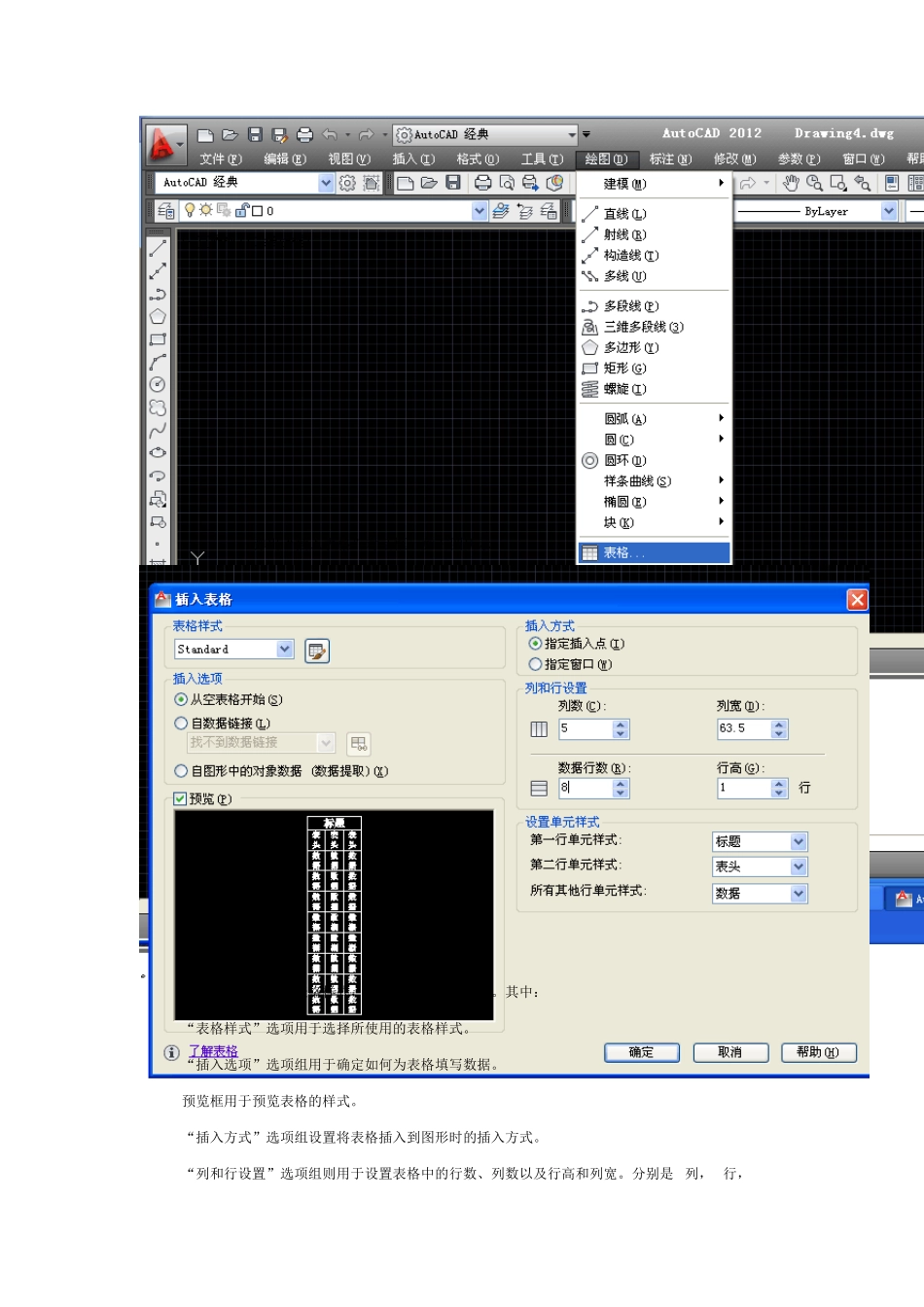This screenshot has width=924, height=1307.
Task: Select 指定窗口 radio option
Action: pyautogui.click(x=535, y=664)
